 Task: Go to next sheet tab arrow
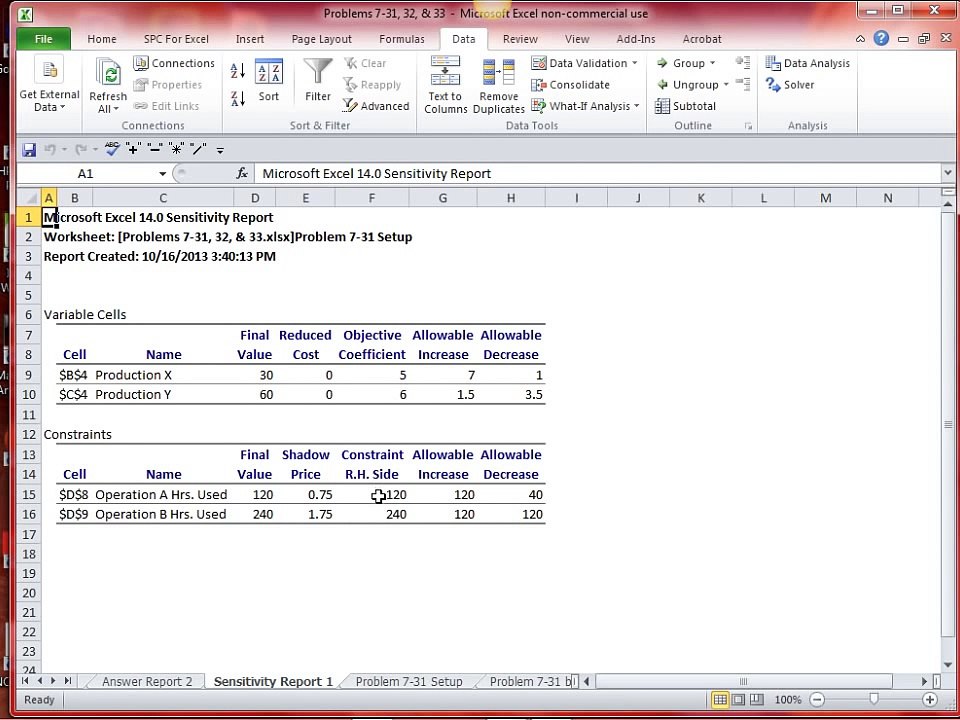[53, 681]
